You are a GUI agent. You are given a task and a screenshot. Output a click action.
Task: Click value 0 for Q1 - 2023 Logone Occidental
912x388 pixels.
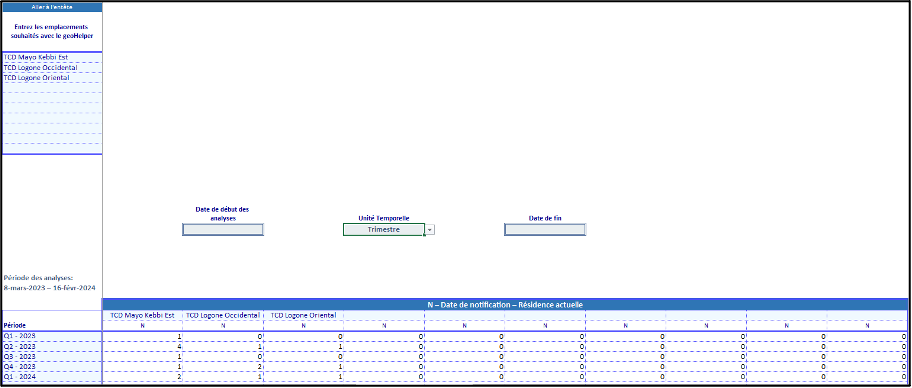coord(223,336)
